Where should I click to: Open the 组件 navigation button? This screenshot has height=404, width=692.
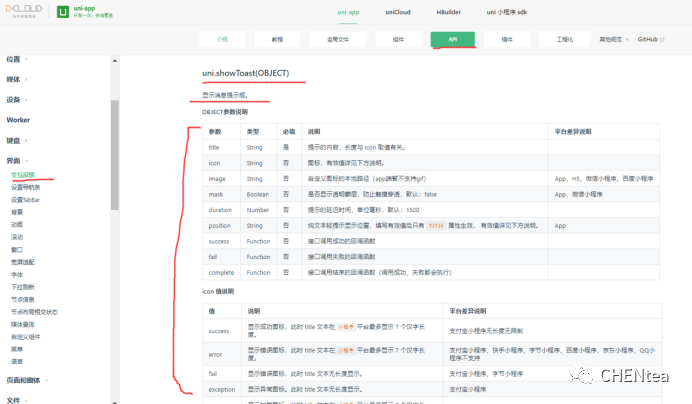pos(398,39)
